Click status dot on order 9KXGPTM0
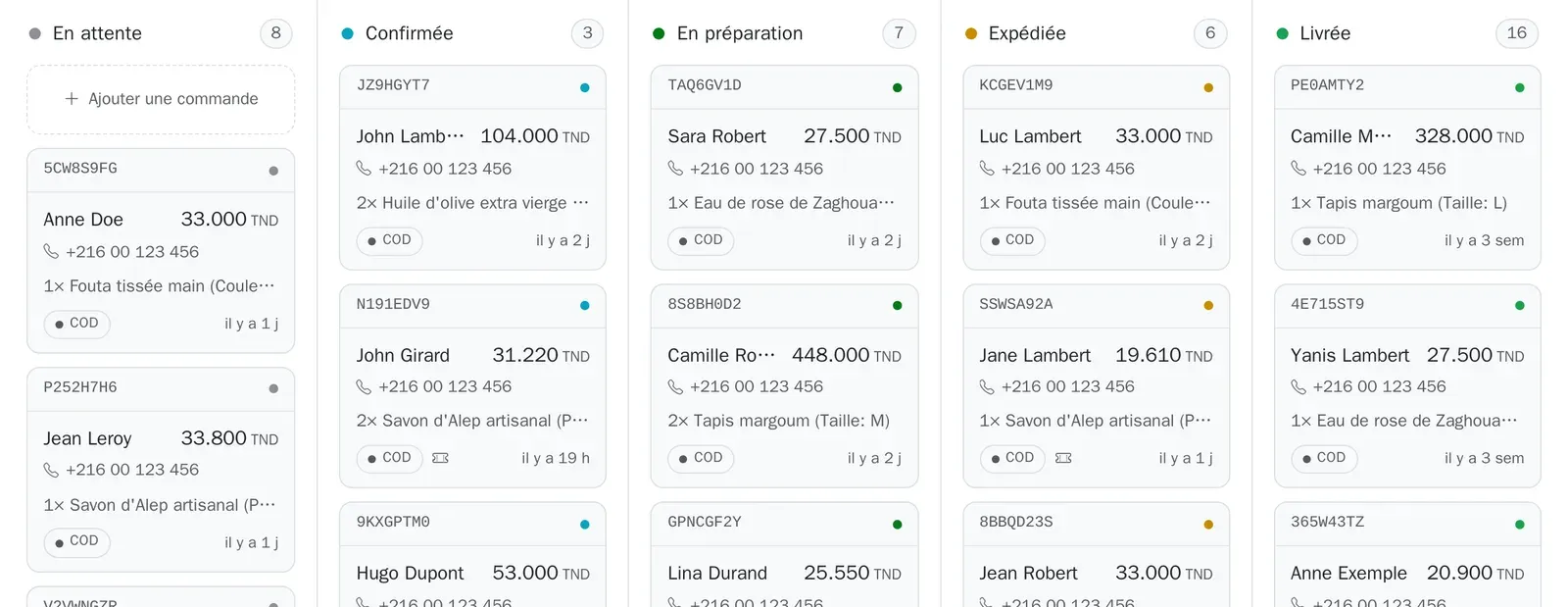The height and width of the screenshot is (607, 1568). [x=585, y=525]
